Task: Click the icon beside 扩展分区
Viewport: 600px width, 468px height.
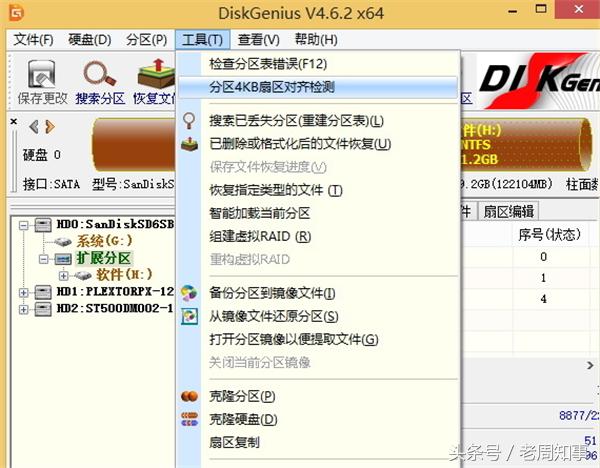Action: pyautogui.click(x=63, y=259)
